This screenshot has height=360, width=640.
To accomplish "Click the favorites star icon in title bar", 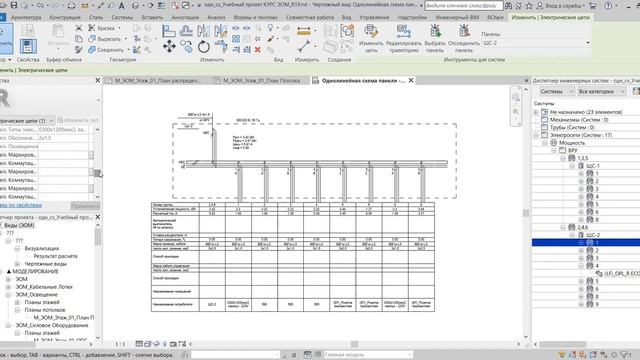I will (529, 6).
